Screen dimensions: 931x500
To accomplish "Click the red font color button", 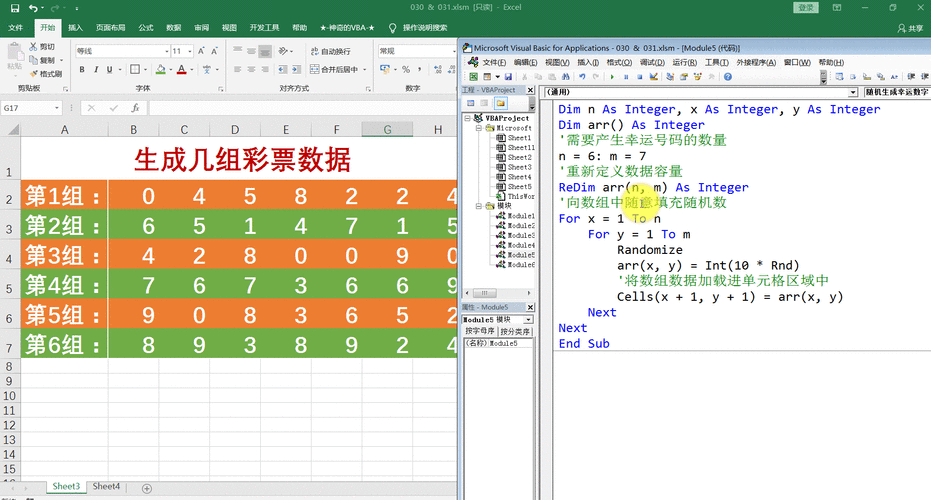I will click(181, 70).
